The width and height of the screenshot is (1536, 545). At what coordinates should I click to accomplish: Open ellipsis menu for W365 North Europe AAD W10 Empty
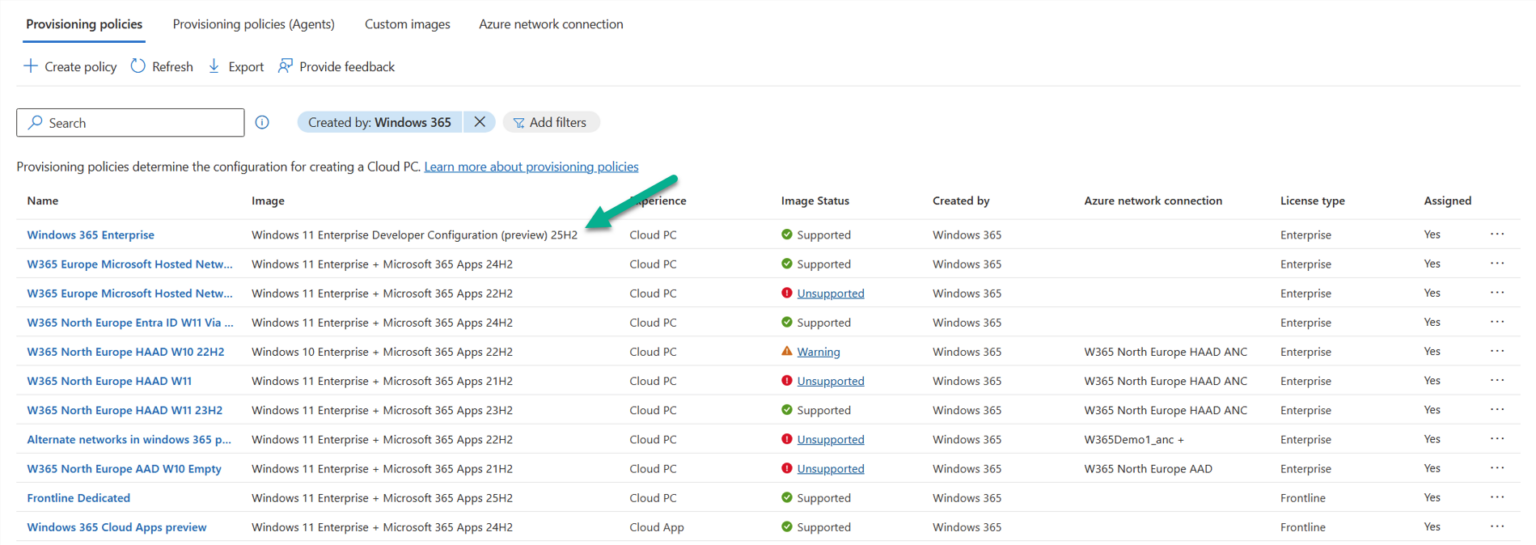pos(1497,468)
